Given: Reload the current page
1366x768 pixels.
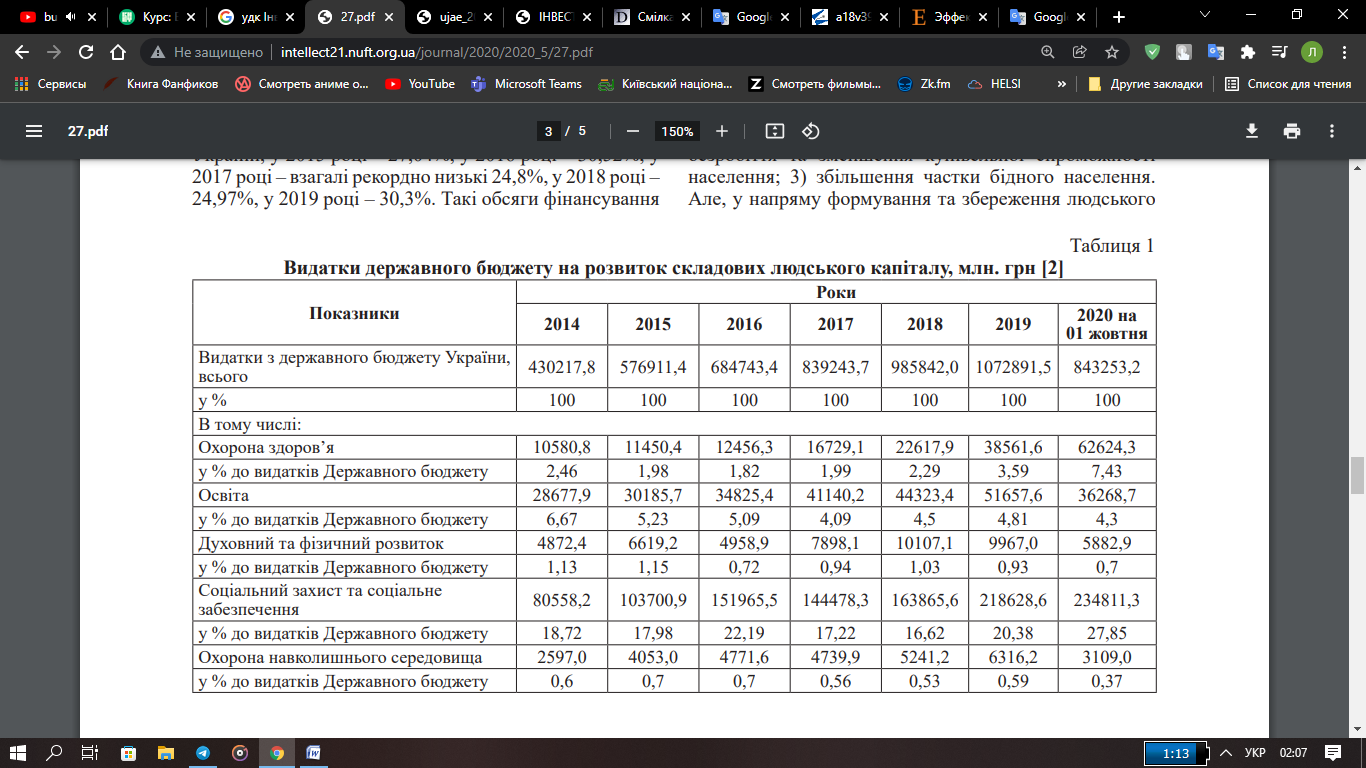Looking at the screenshot, I should (x=86, y=52).
